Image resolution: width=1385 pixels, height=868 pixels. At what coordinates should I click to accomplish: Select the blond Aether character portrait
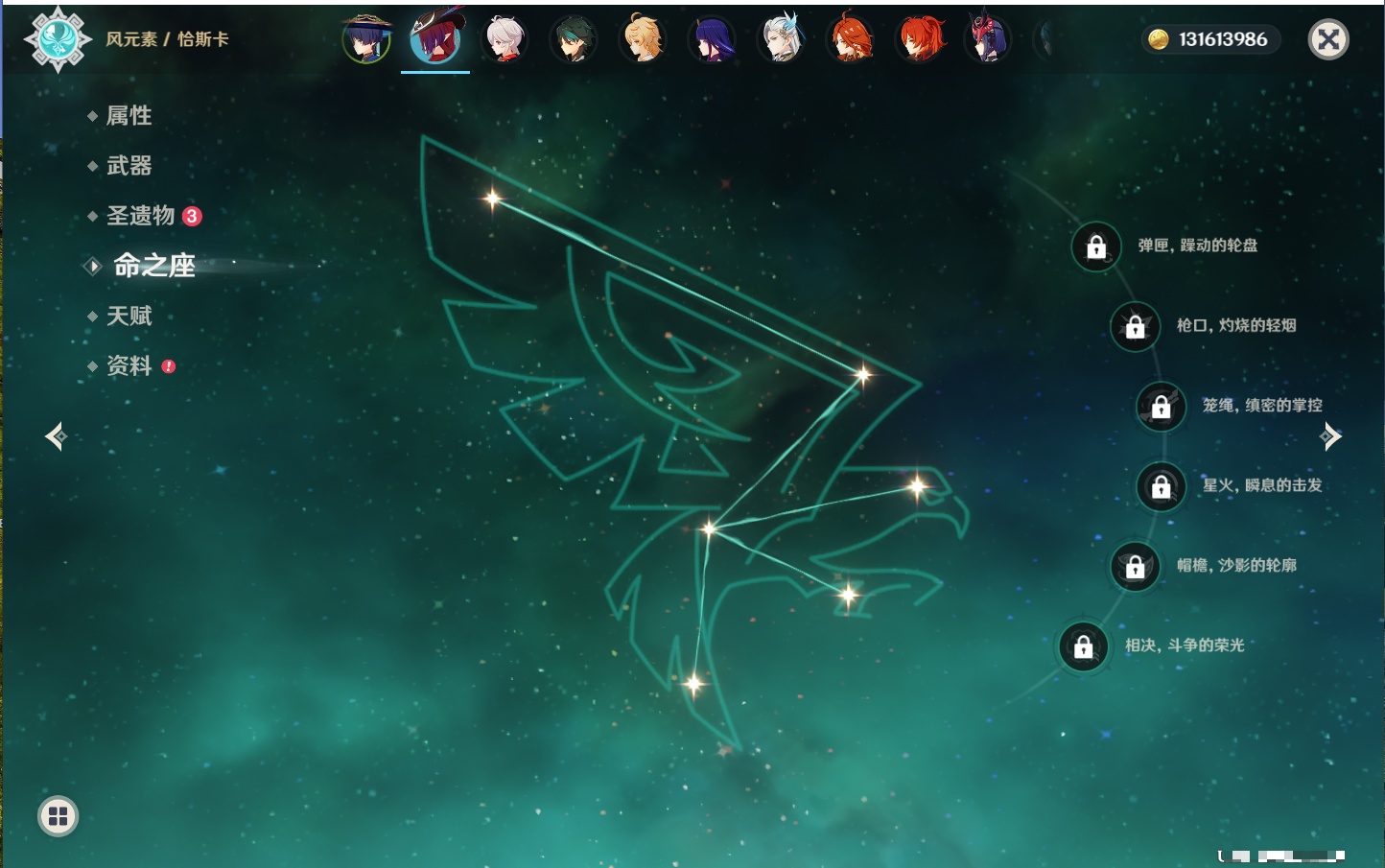(x=643, y=39)
